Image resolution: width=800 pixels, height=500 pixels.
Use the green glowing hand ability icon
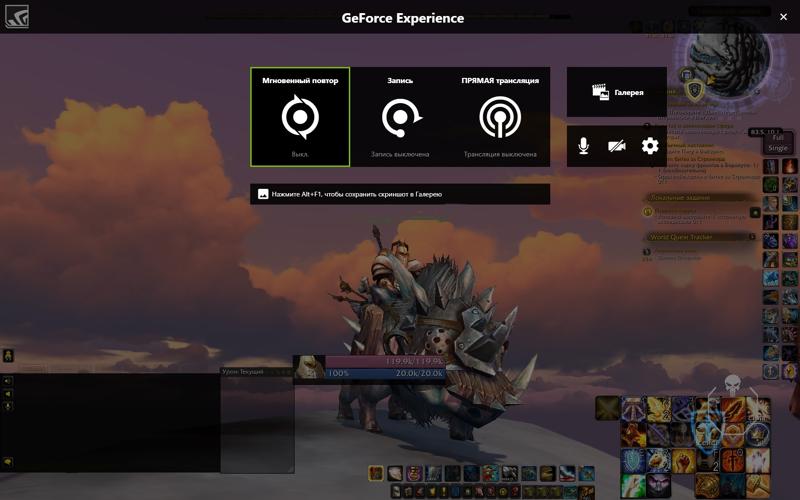click(633, 486)
